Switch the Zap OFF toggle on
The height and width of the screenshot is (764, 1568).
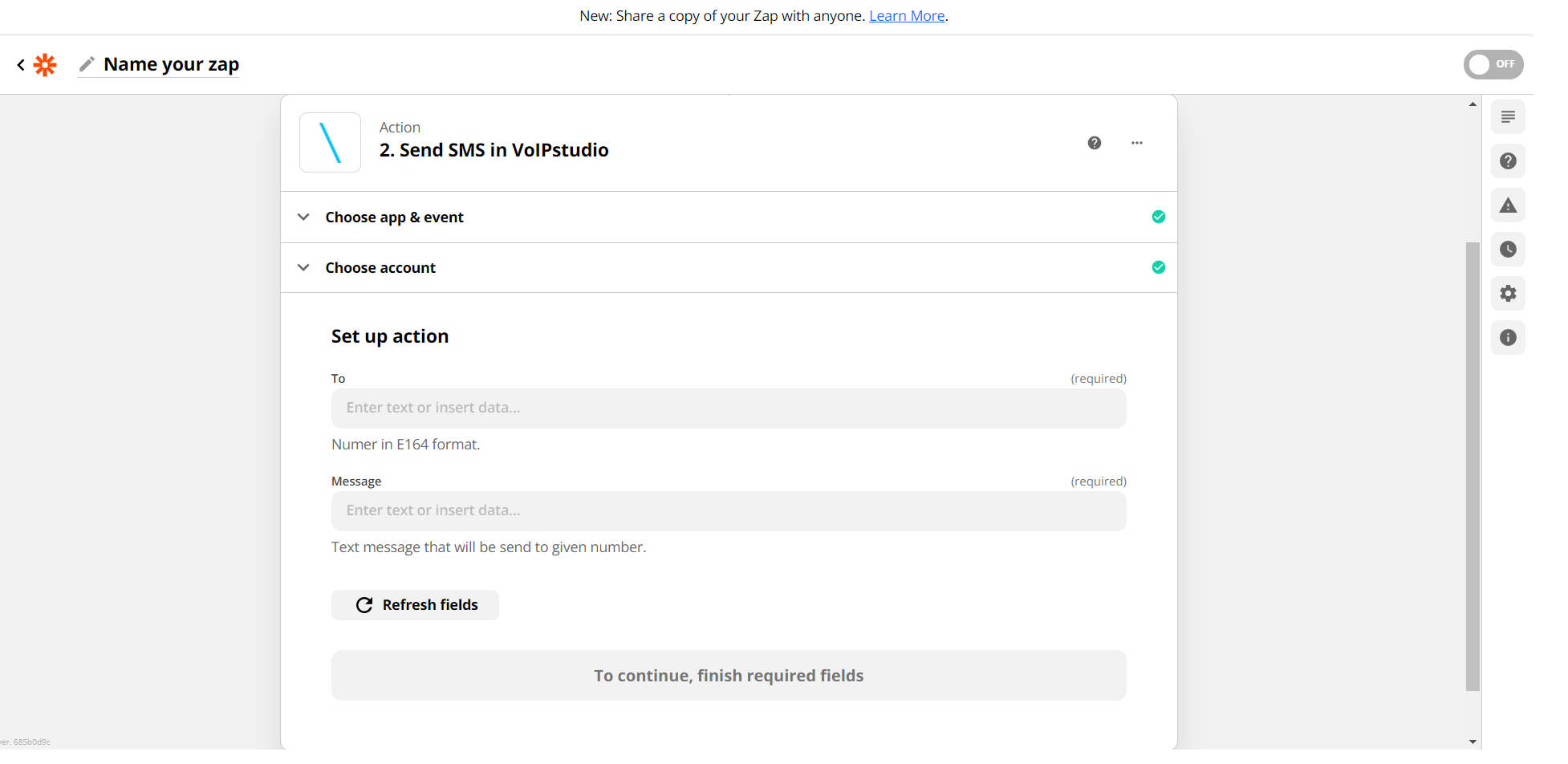1493,64
